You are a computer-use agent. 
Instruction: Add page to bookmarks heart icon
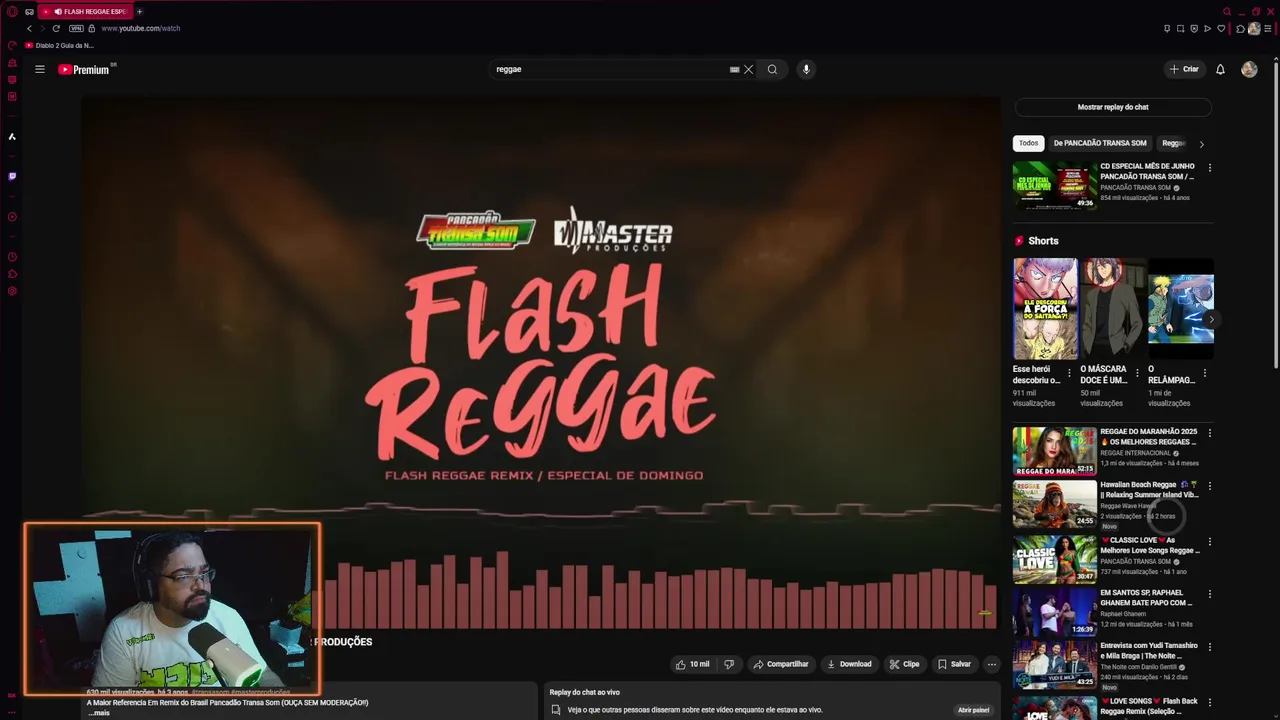pos(1221,28)
